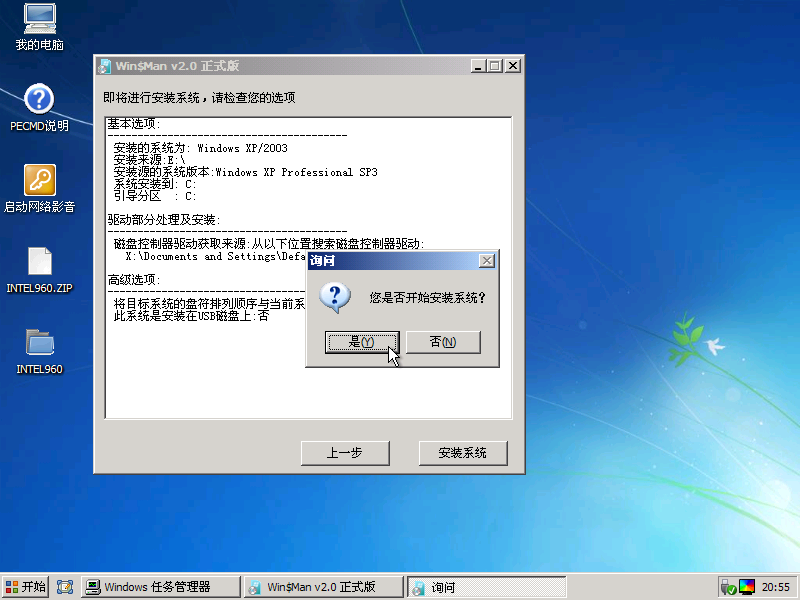Click the display settings tray icon
The image size is (800, 600).
747,587
